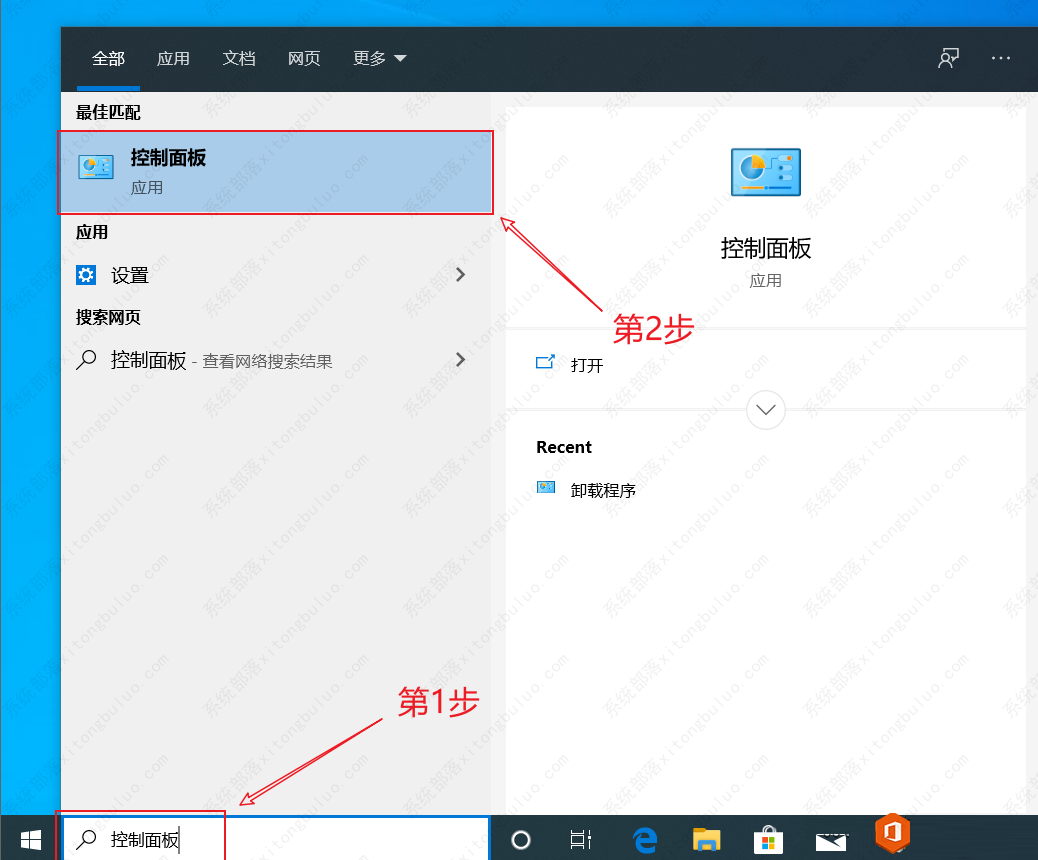Switch to the 网页 tab

[x=304, y=59]
